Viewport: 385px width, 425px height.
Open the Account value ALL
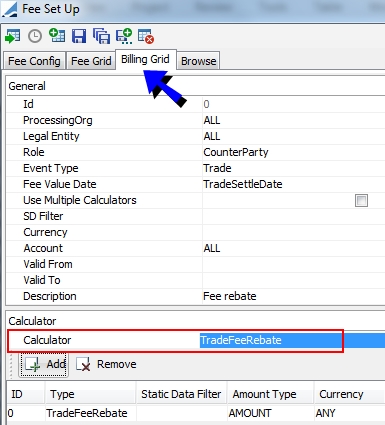(x=293, y=248)
